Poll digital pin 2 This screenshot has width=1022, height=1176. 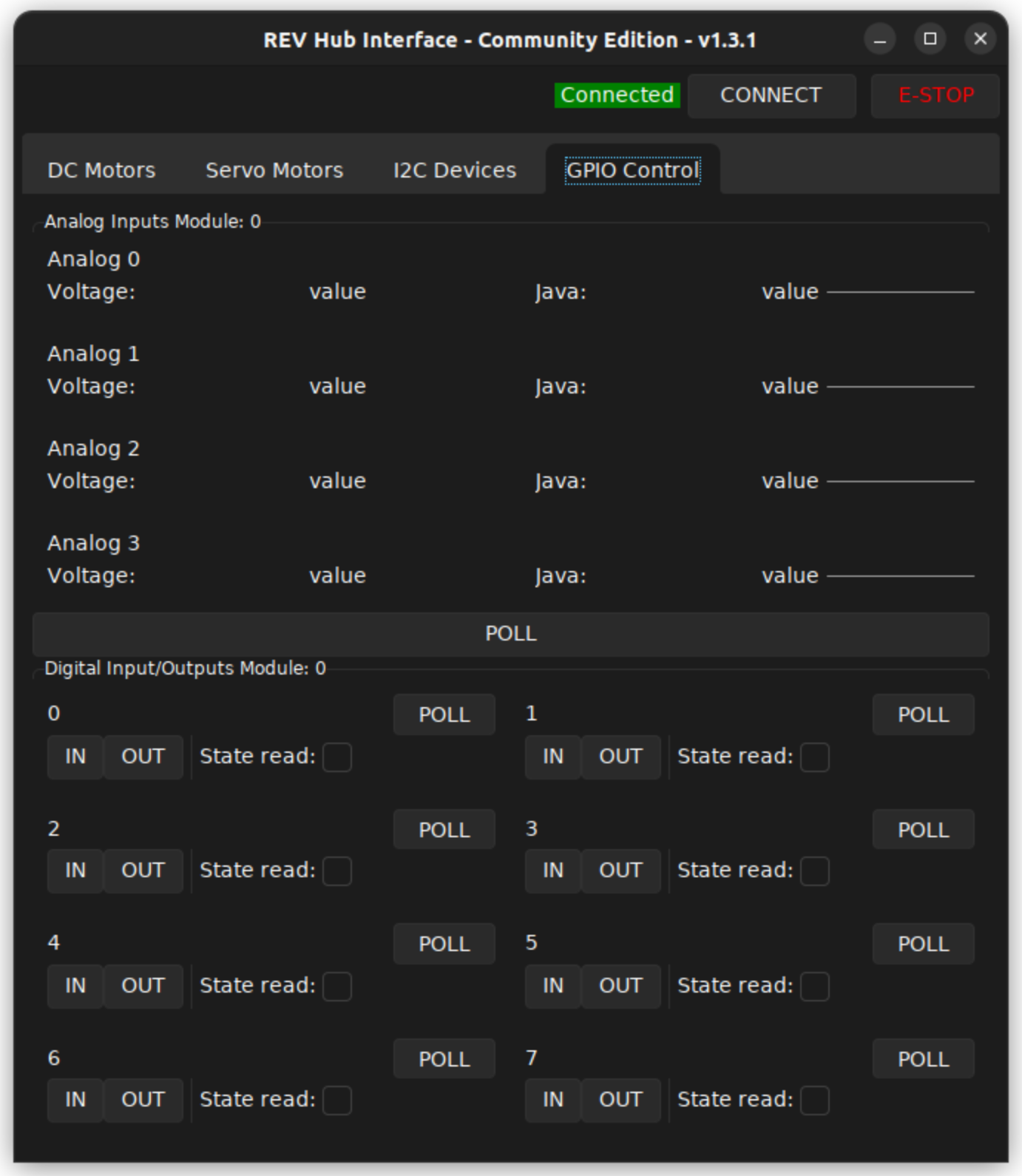coord(444,830)
